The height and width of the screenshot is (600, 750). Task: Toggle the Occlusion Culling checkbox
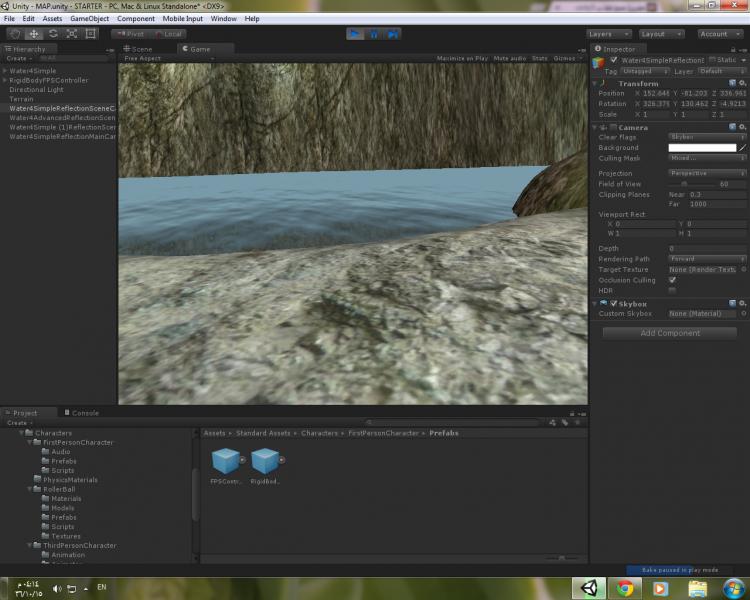pyautogui.click(x=672, y=280)
